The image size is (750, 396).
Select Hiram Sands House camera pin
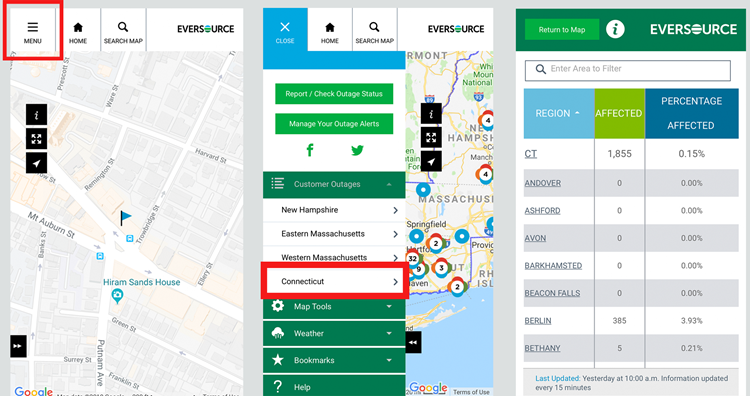click(117, 297)
